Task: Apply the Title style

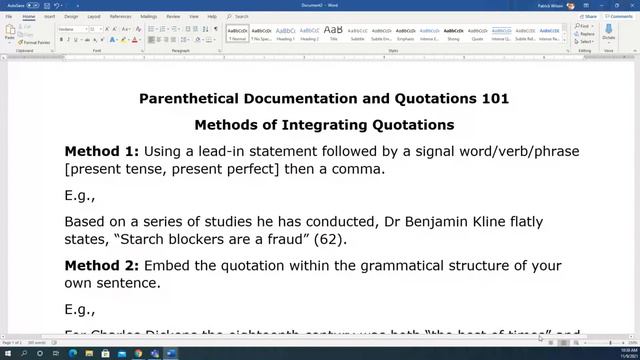Action: pos(333,33)
